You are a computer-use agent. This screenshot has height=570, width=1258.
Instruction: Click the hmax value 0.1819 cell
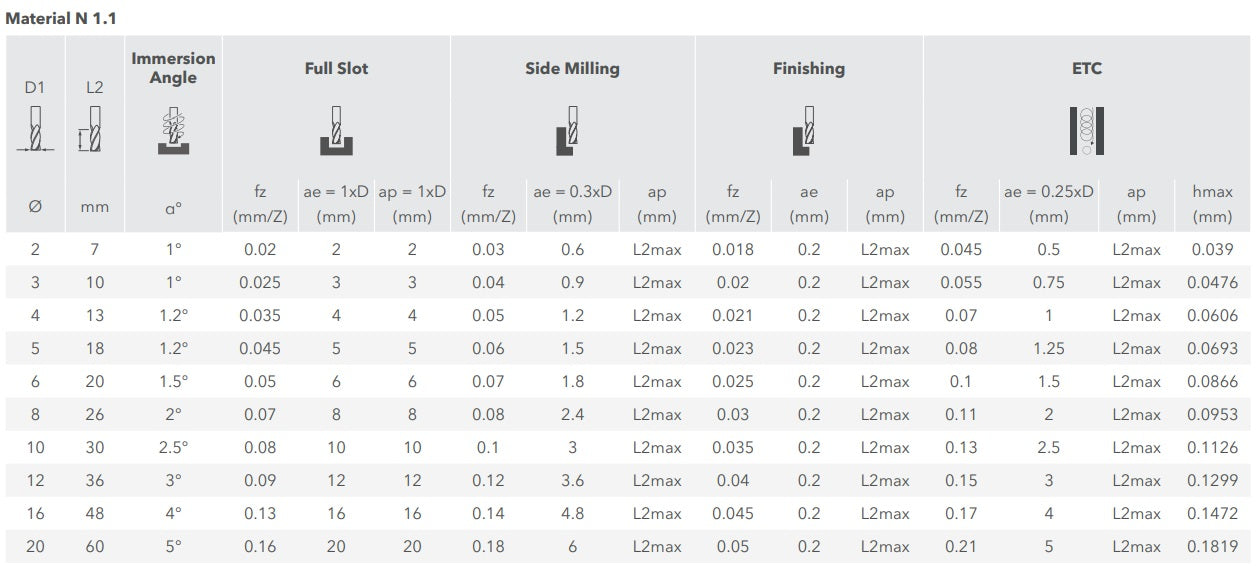tap(1212, 547)
